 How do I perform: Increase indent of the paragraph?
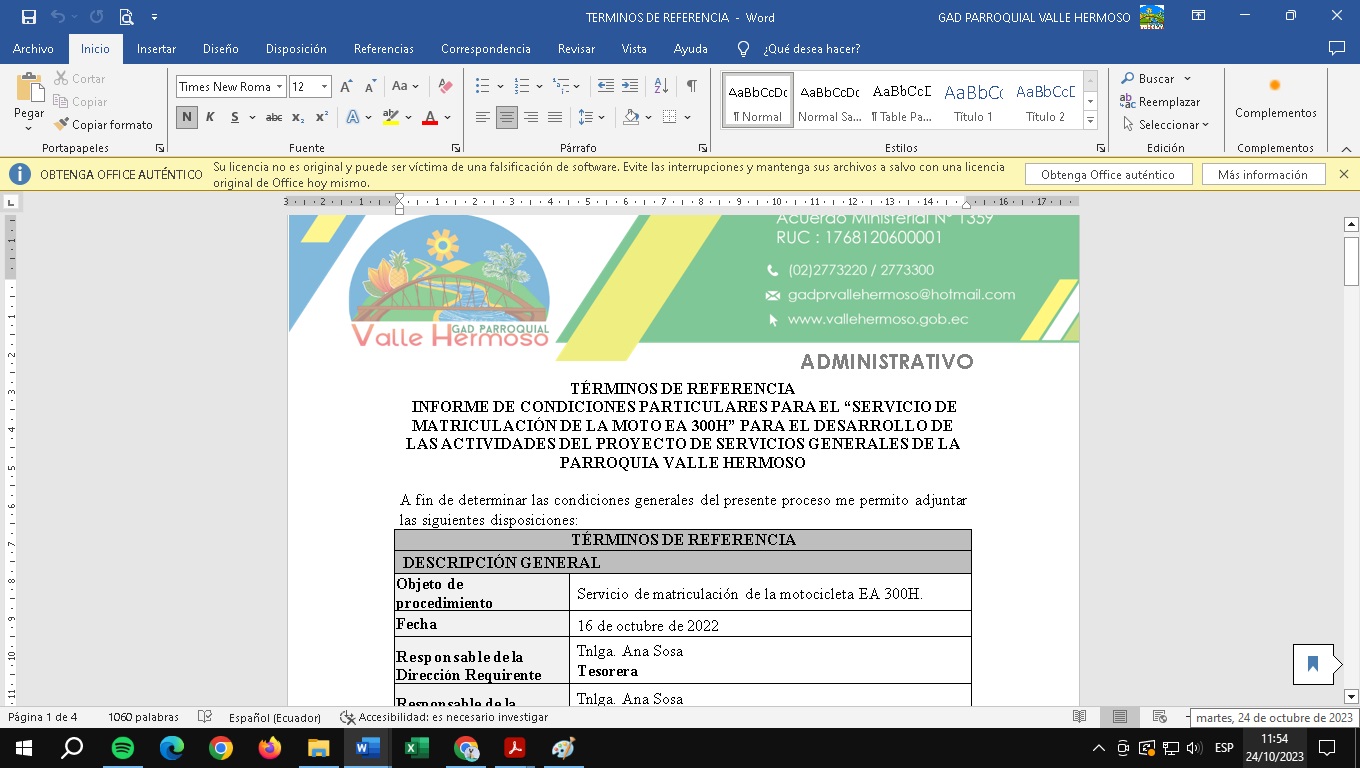tap(630, 87)
